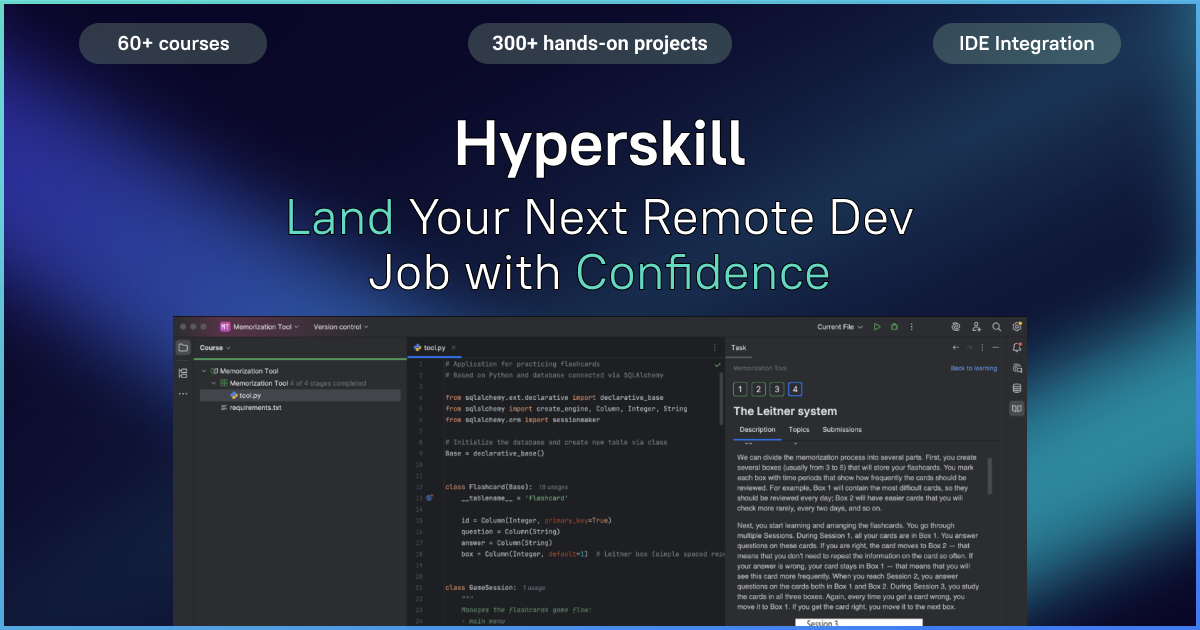1200x630 pixels.
Task: Click the "Base = declarative_base()" code line
Action: [494, 453]
